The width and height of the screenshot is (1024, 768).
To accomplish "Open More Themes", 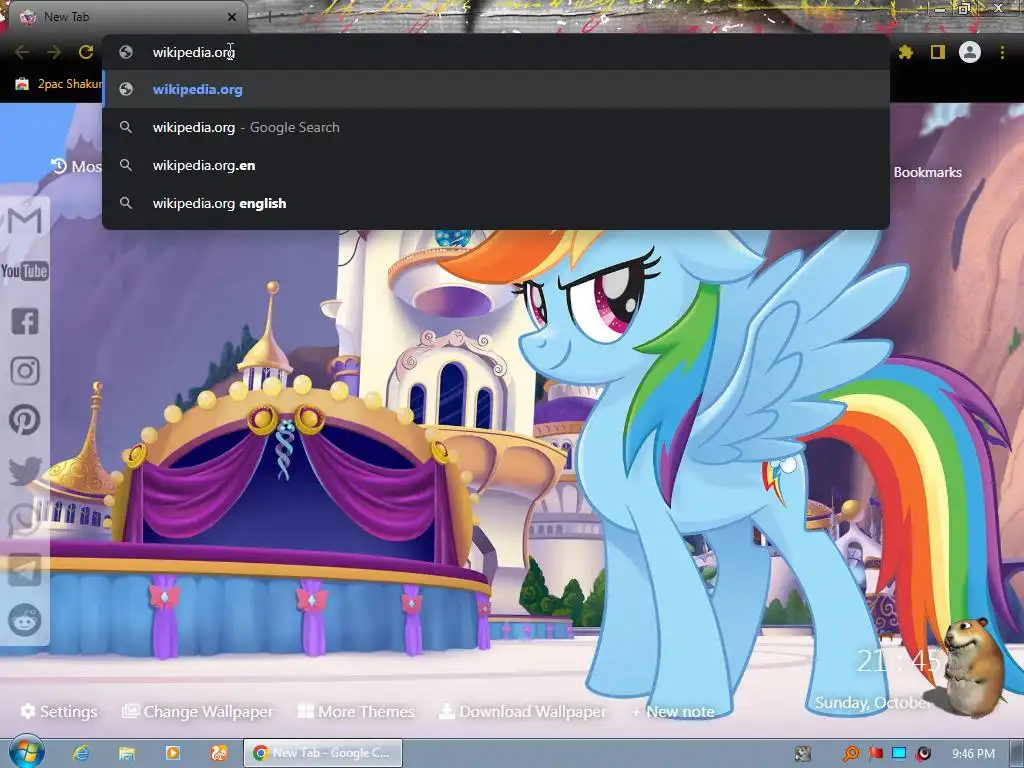I will pos(356,711).
